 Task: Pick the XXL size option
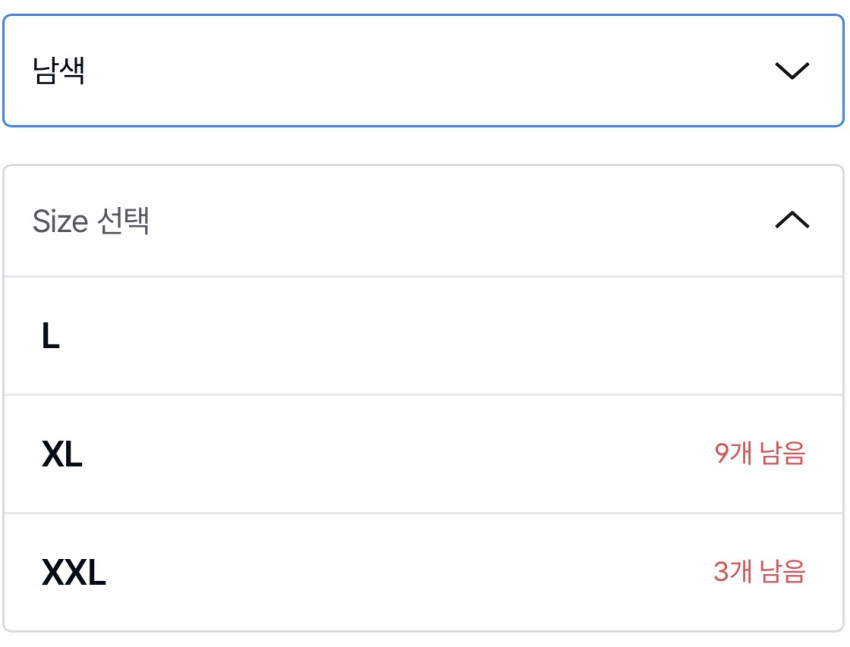pos(423,572)
